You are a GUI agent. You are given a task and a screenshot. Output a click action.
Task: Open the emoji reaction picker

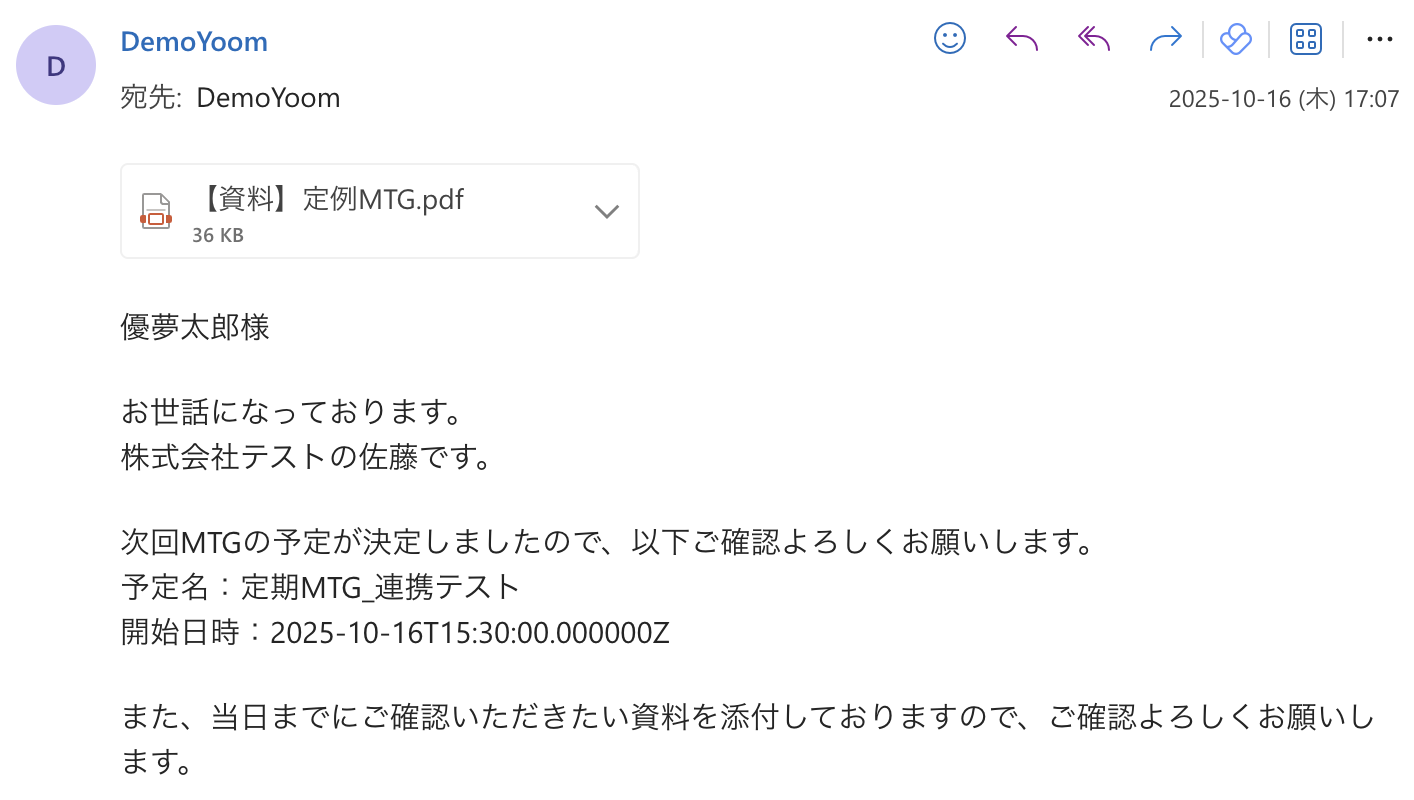point(949,39)
